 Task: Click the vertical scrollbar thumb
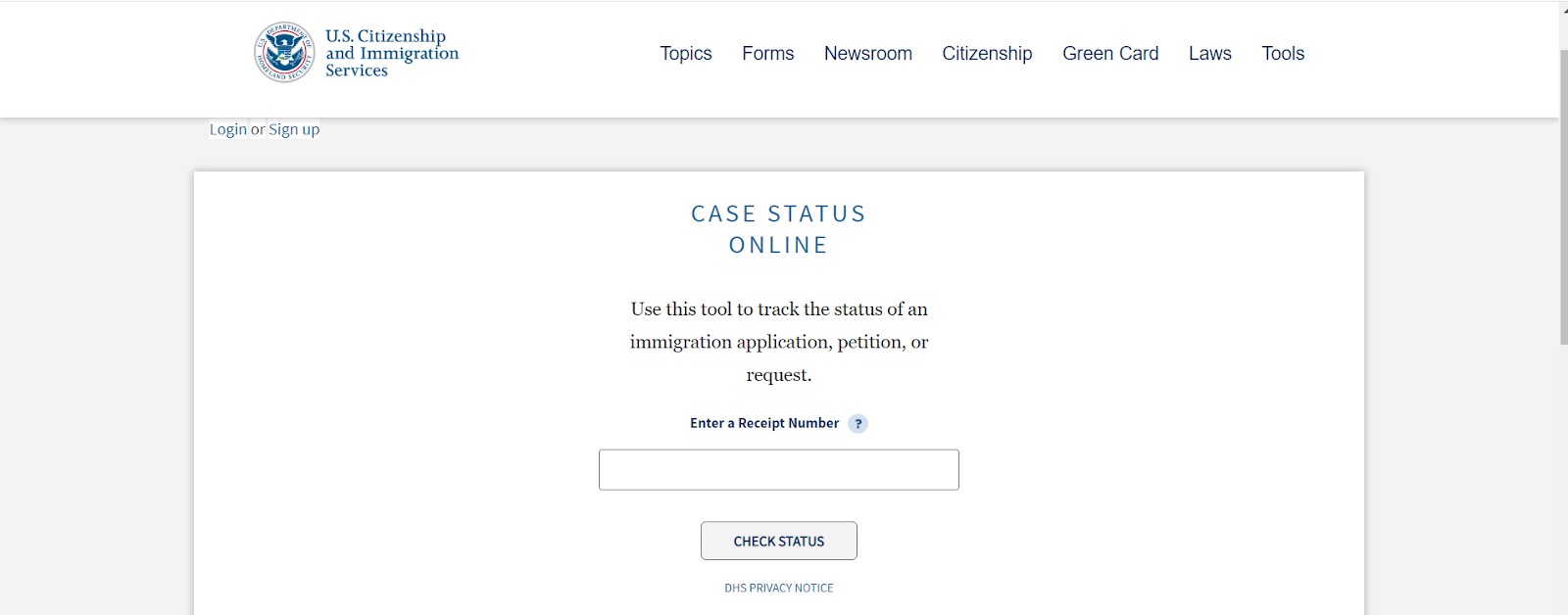pos(1563,196)
